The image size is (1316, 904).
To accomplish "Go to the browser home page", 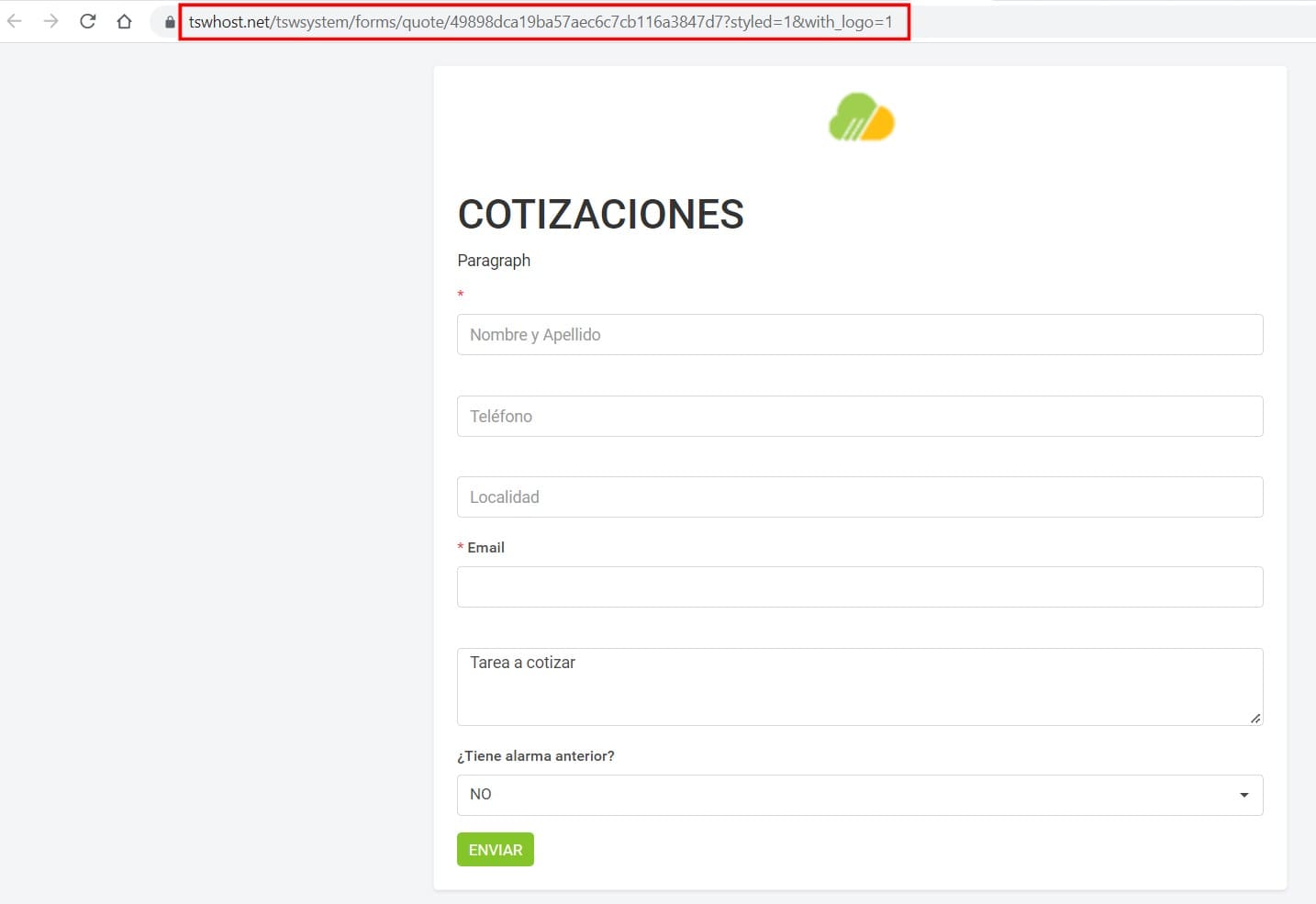I will (x=124, y=21).
